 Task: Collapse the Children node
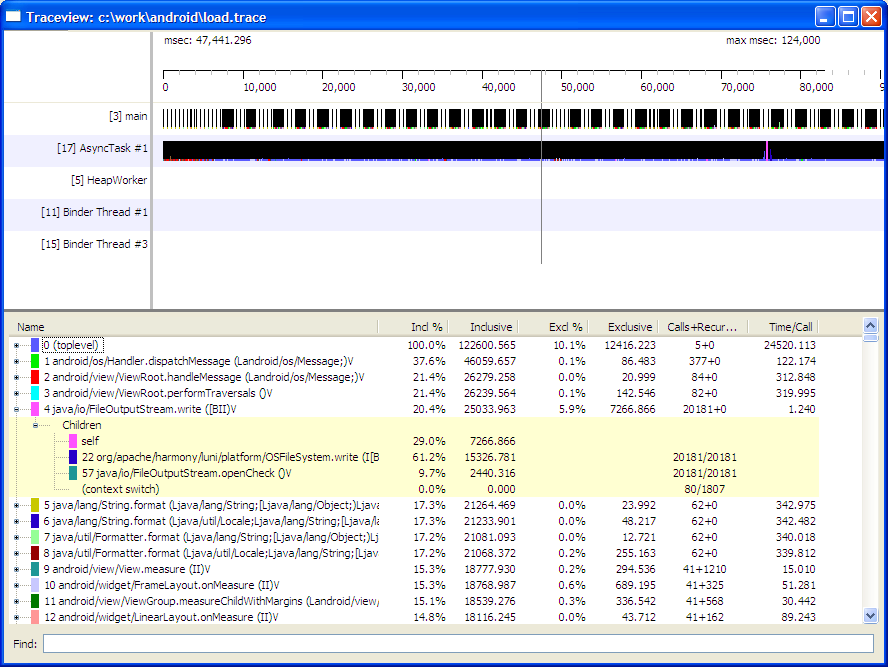point(35,425)
